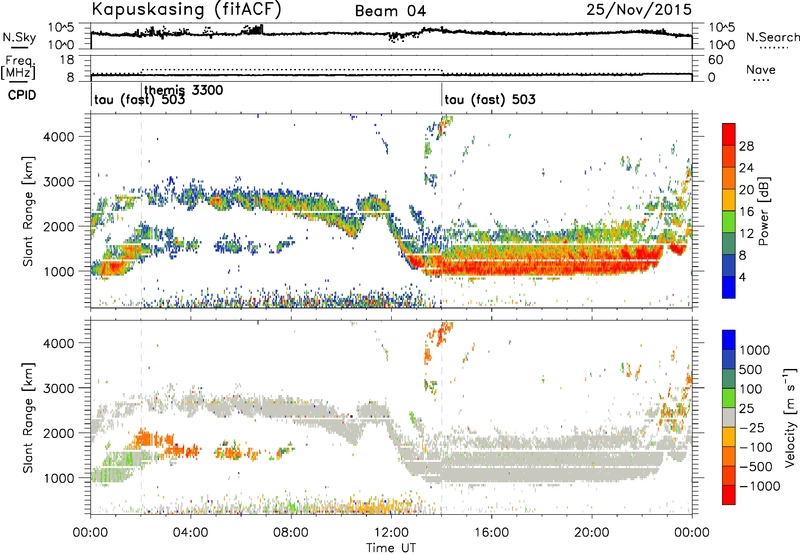Click the 'Freq. [MHz]' axis label
Viewport: 800px width, 554px height.
pyautogui.click(x=18, y=67)
